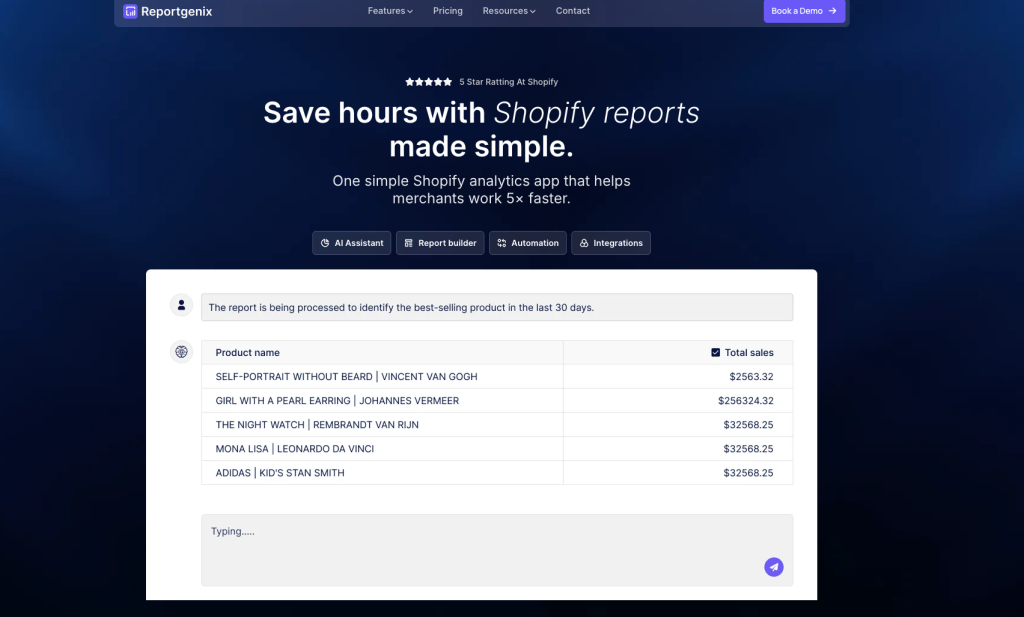This screenshot has width=1024, height=617.
Task: Uncheck Total sales in the table header
Action: point(714,352)
